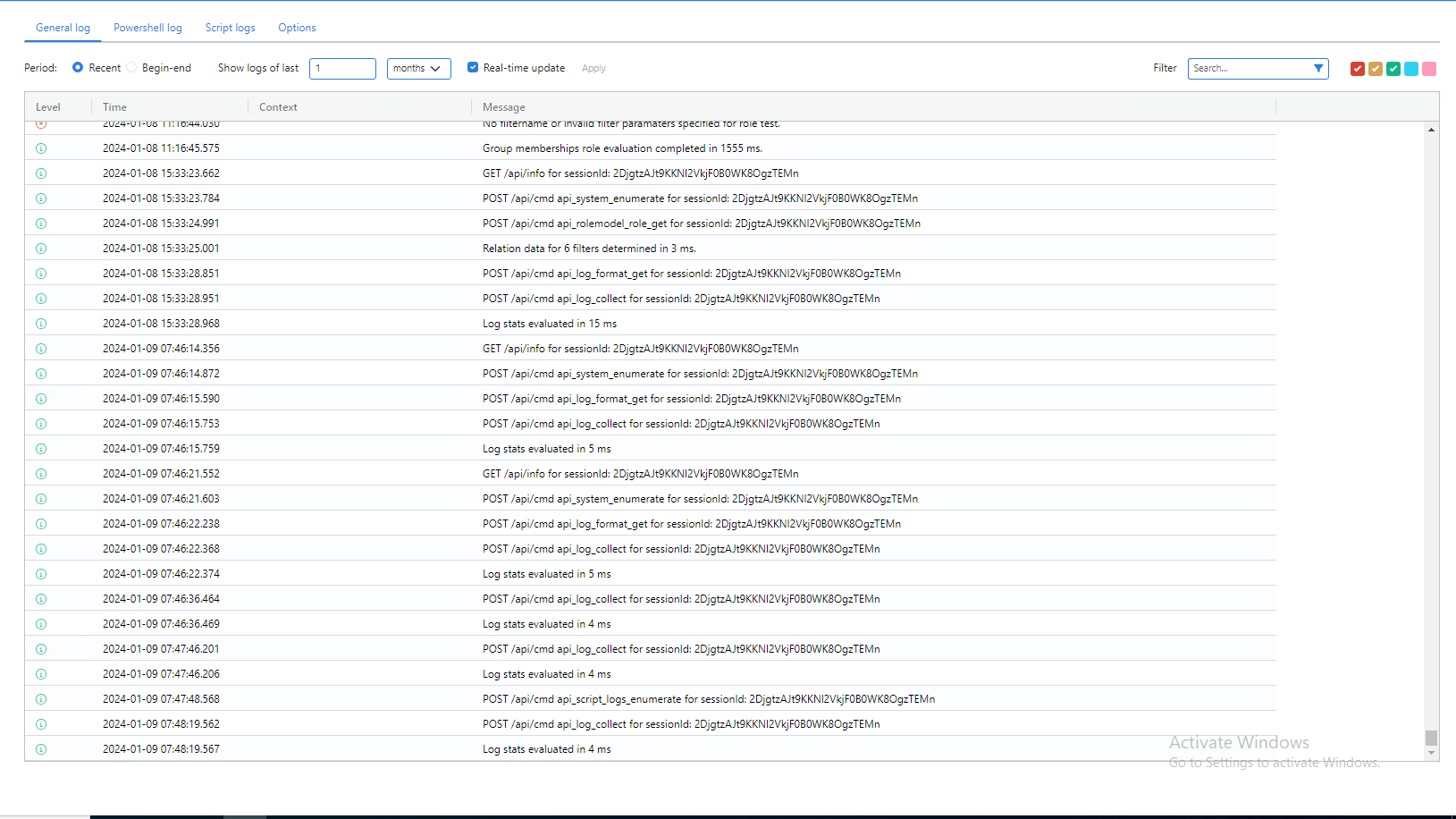
Task: Disable the Real-time update checkbox
Action: coord(473,67)
